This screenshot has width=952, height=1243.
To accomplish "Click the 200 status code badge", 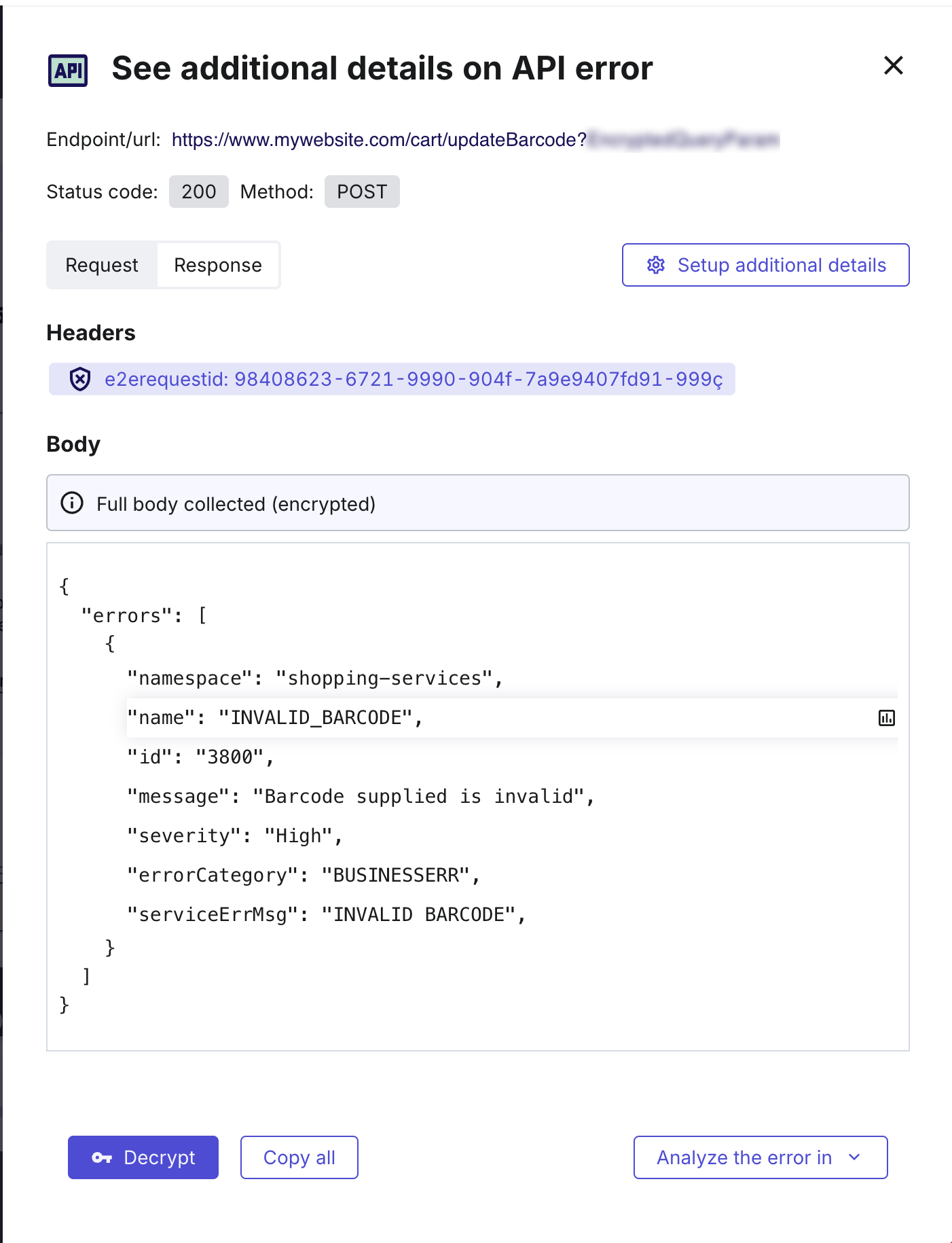I will coord(198,192).
